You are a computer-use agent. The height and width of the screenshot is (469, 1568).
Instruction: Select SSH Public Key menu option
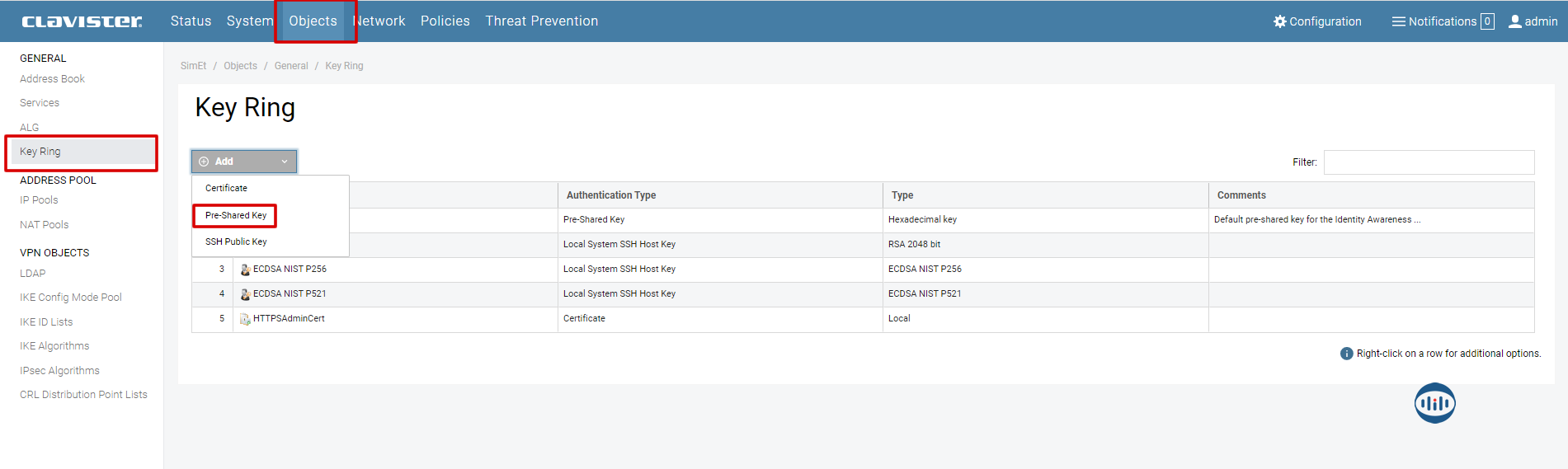click(x=236, y=242)
